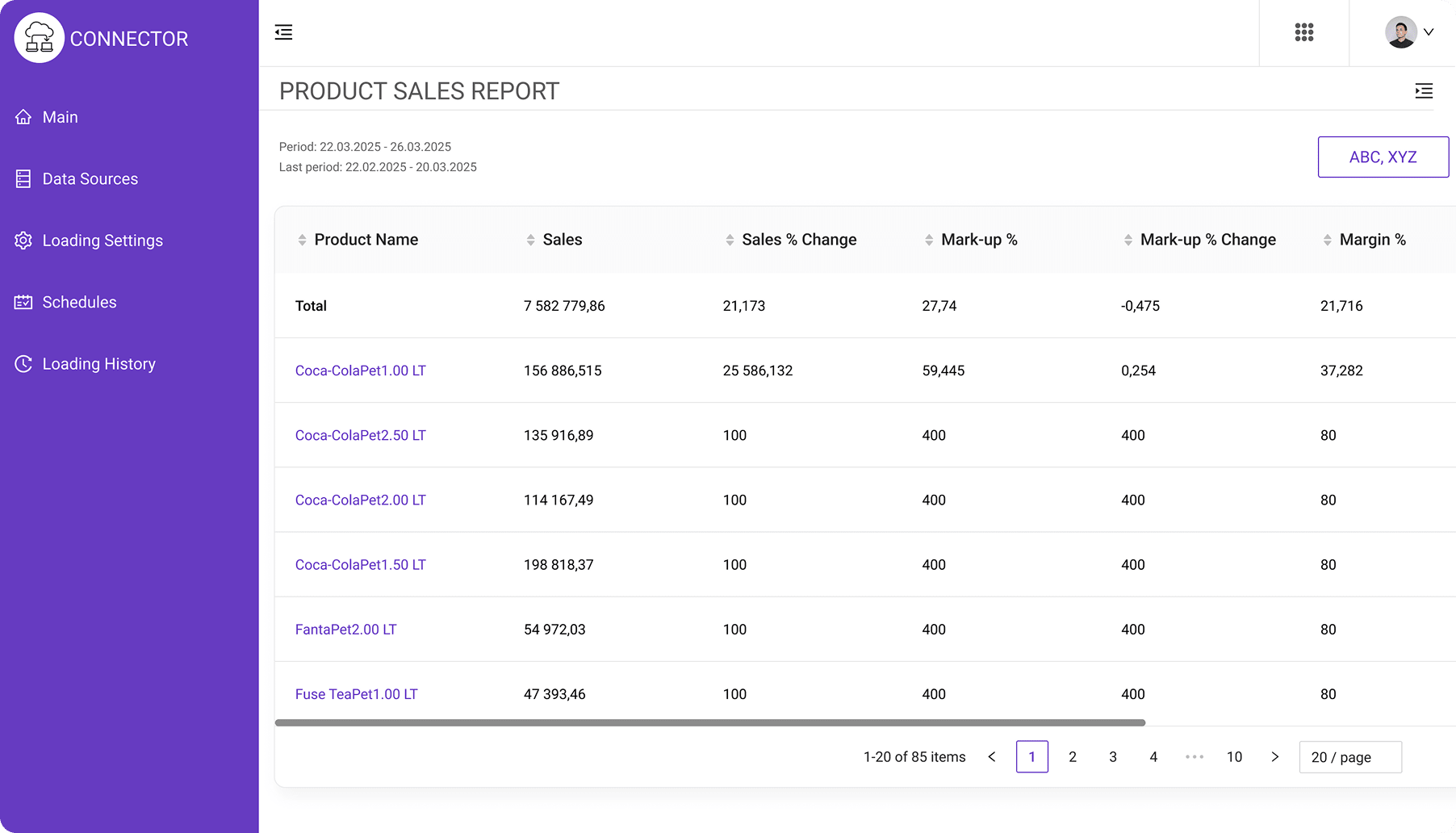
Task: Open the FantaPet2.00 LT product link
Action: 345,630
